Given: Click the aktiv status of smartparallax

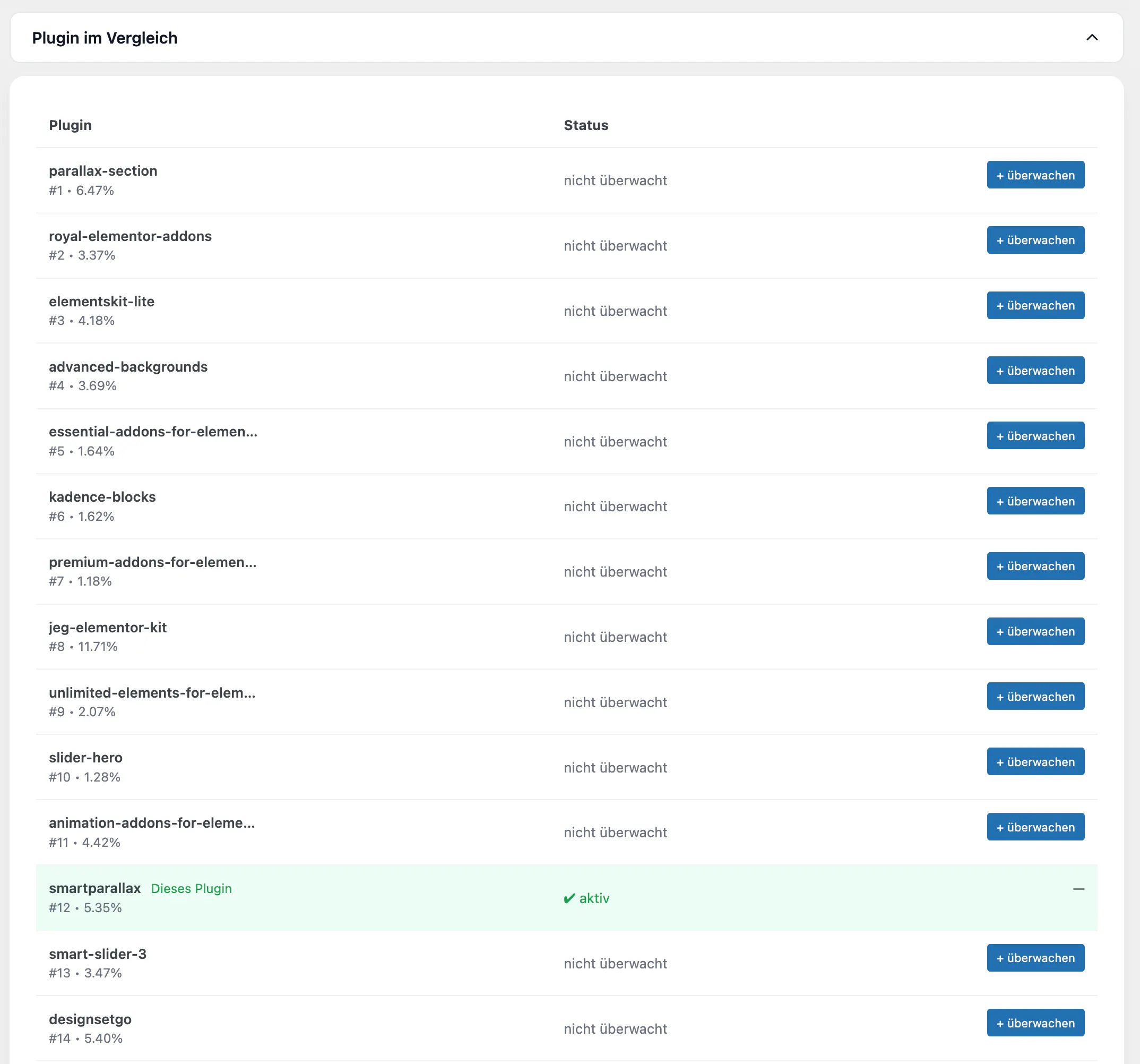Looking at the screenshot, I should click(586, 898).
